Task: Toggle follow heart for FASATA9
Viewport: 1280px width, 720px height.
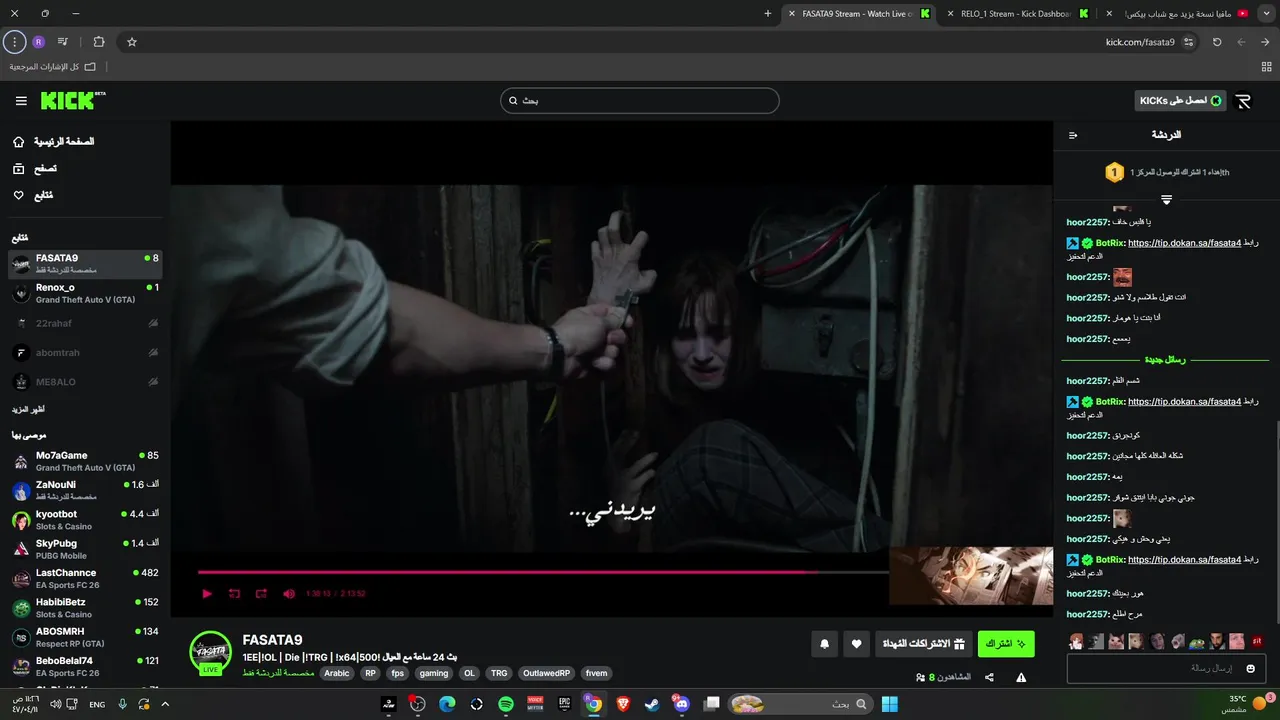Action: click(x=856, y=644)
